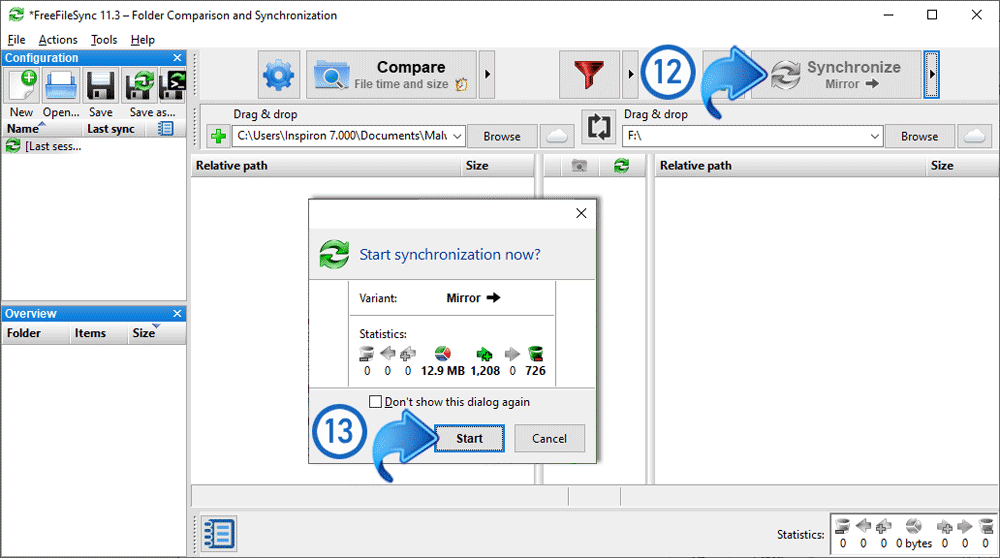Start the synchronization now

tap(469, 439)
